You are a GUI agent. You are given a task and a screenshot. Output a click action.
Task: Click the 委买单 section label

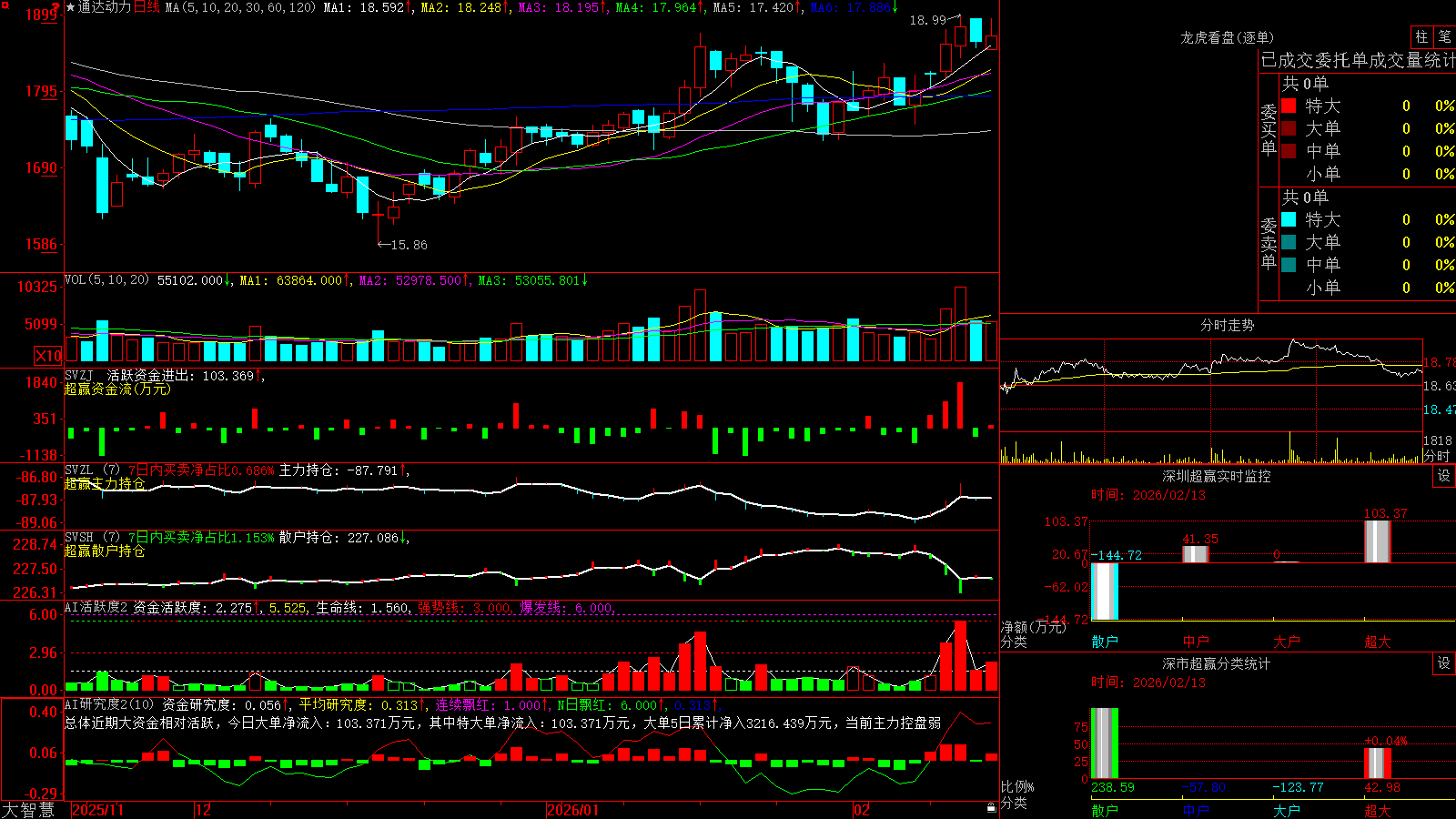coord(1269,129)
